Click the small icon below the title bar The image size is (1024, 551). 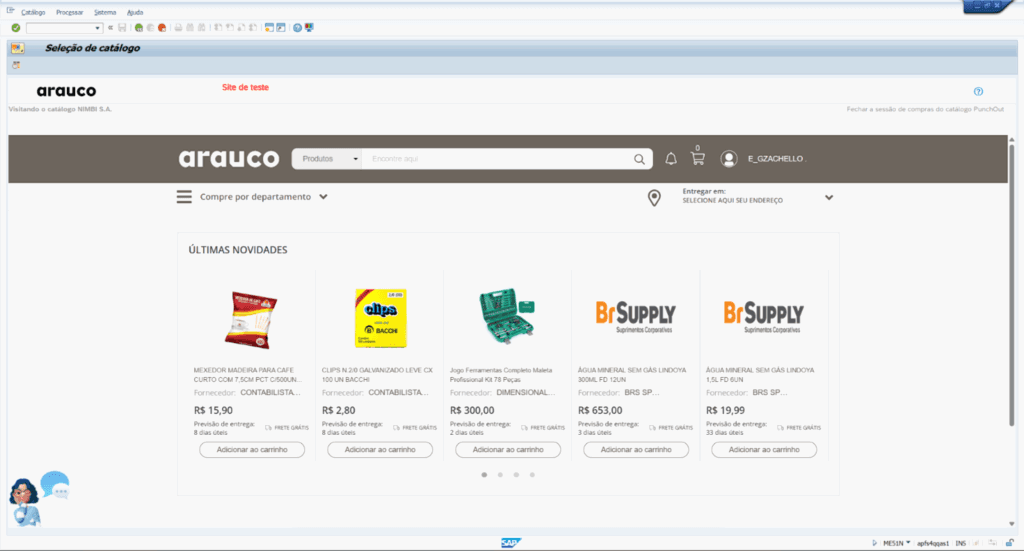click(x=16, y=65)
